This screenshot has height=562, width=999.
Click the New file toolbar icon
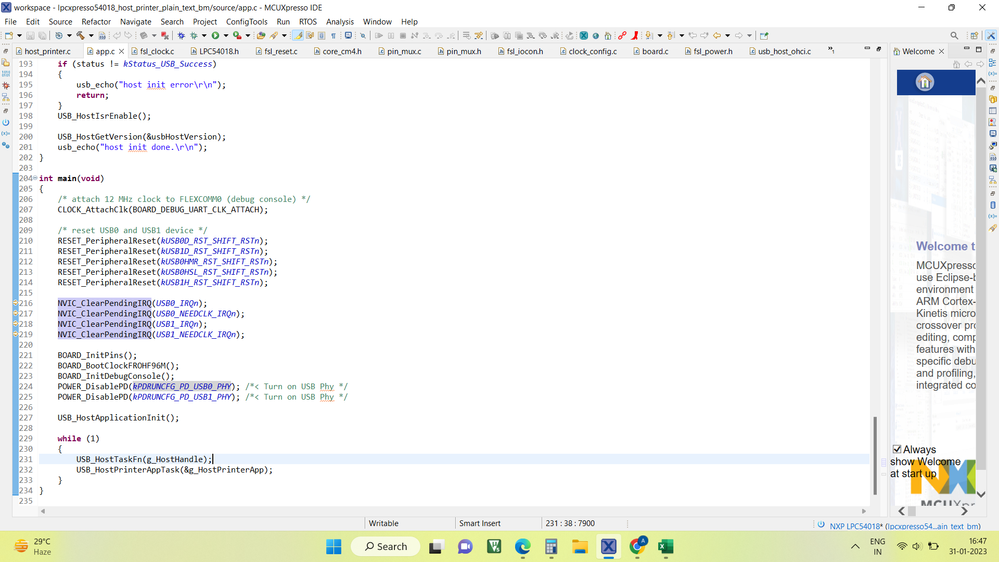click(x=9, y=36)
